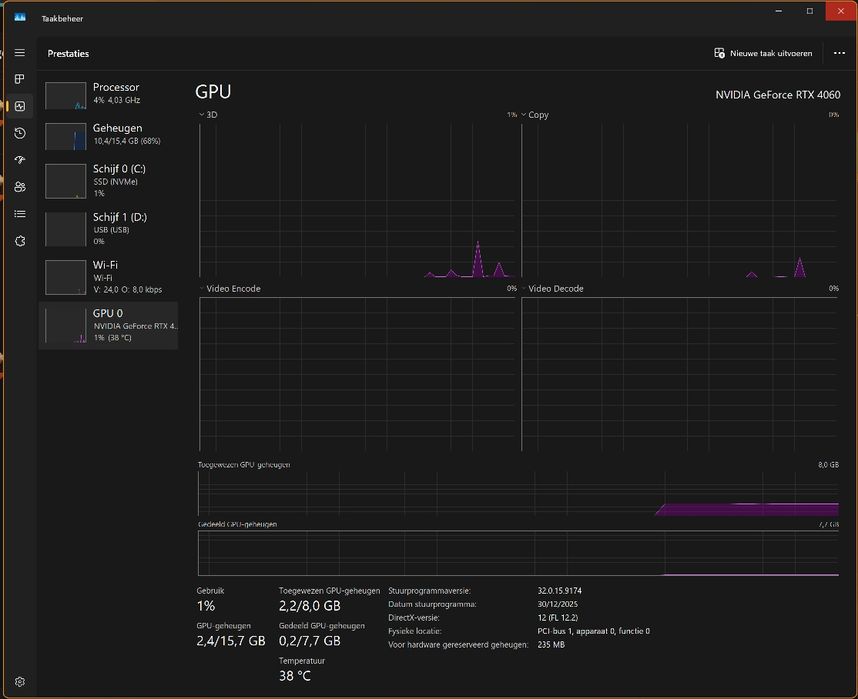Image resolution: width=858 pixels, height=699 pixels.
Task: Open the Details list page icon
Action: (20, 214)
